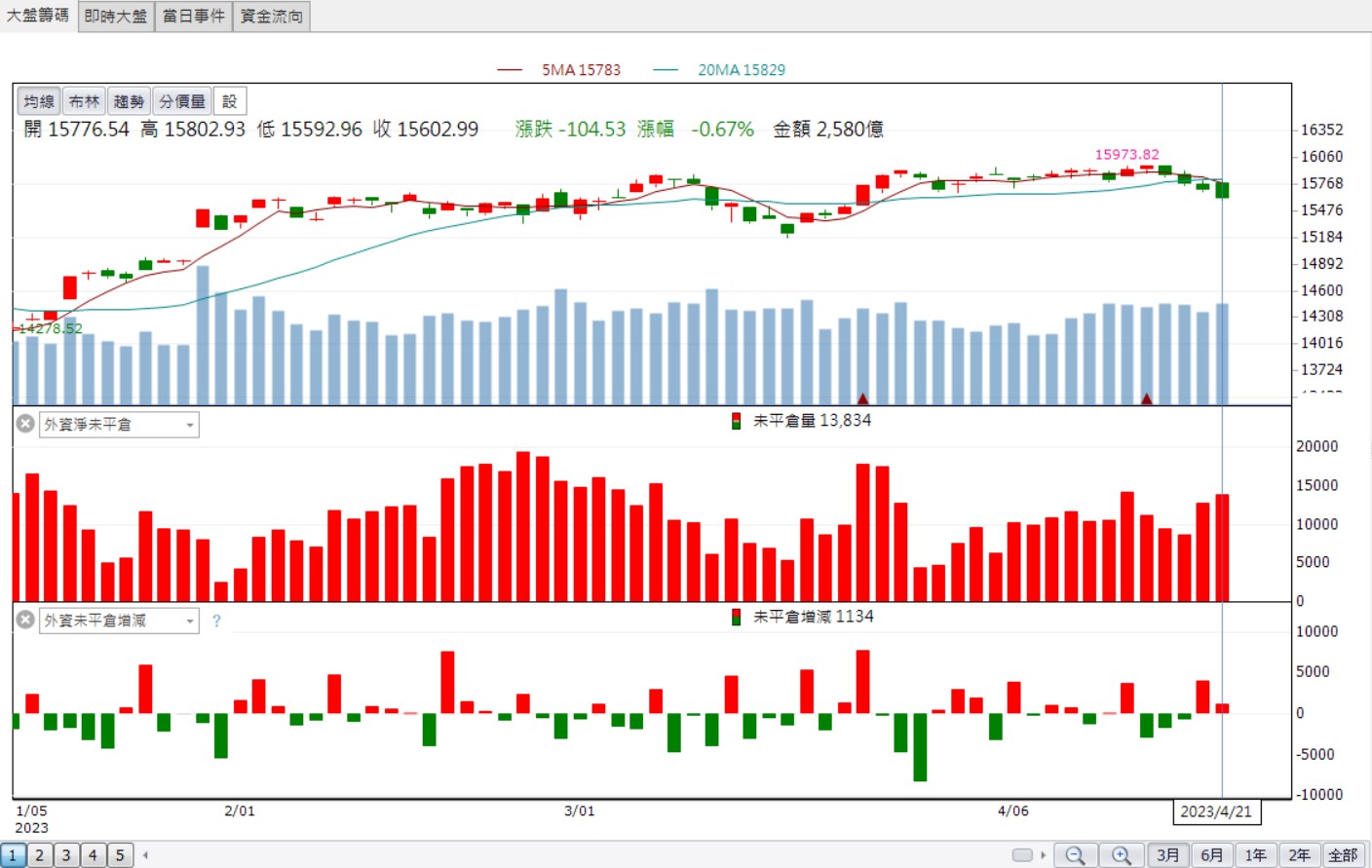
Task: Click the 15973.82 high price label
Action: click(1127, 154)
